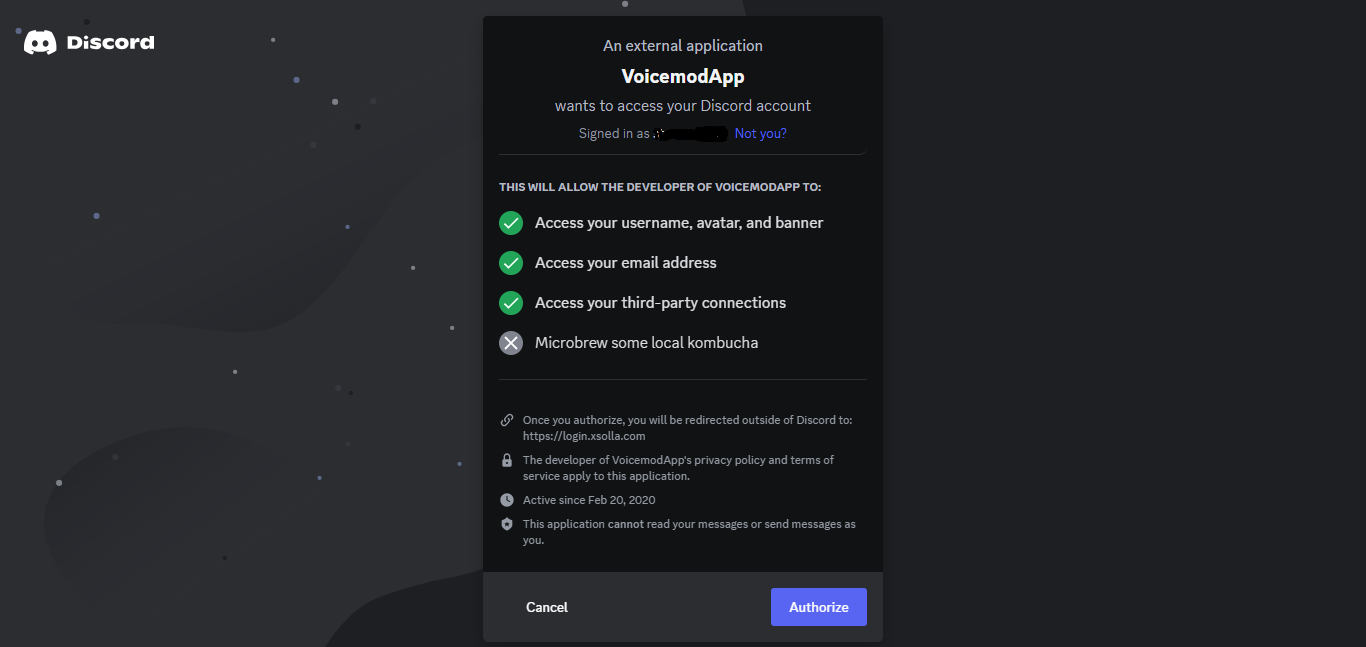Image resolution: width=1366 pixels, height=647 pixels.
Task: Click the green checkmark beside email address
Action: (511, 263)
